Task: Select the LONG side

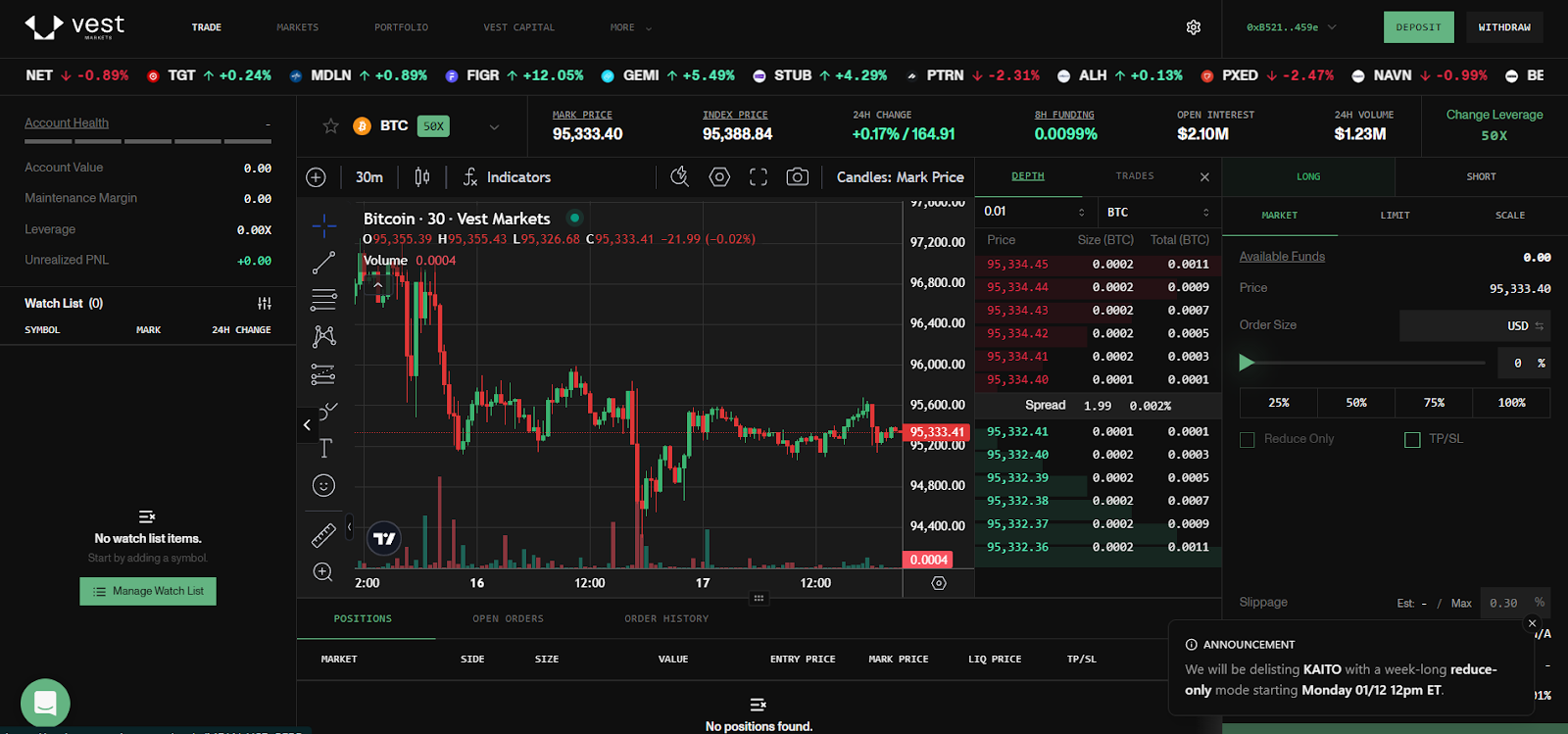Action: 1308,177
